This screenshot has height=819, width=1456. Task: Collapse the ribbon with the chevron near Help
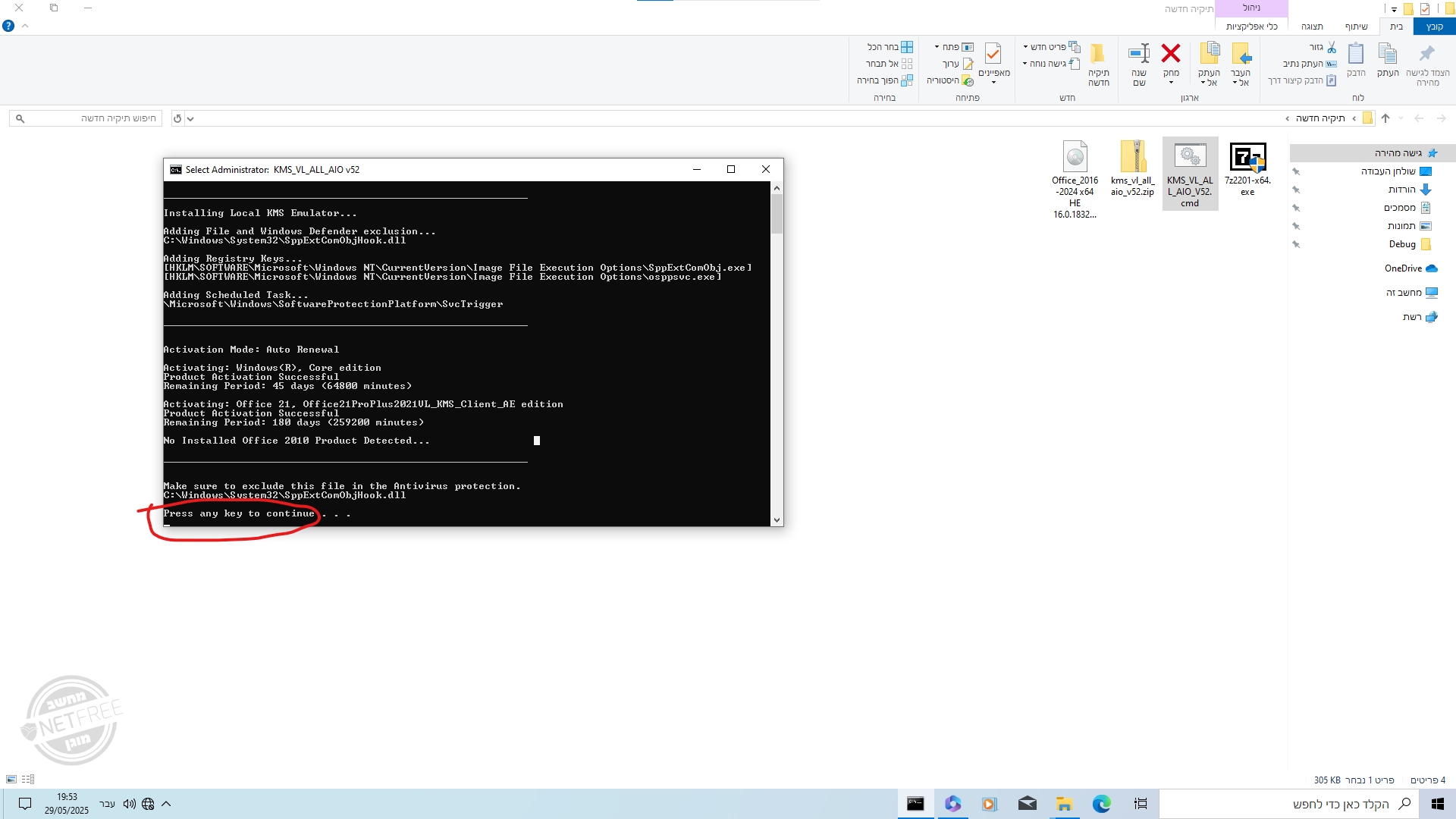25,26
